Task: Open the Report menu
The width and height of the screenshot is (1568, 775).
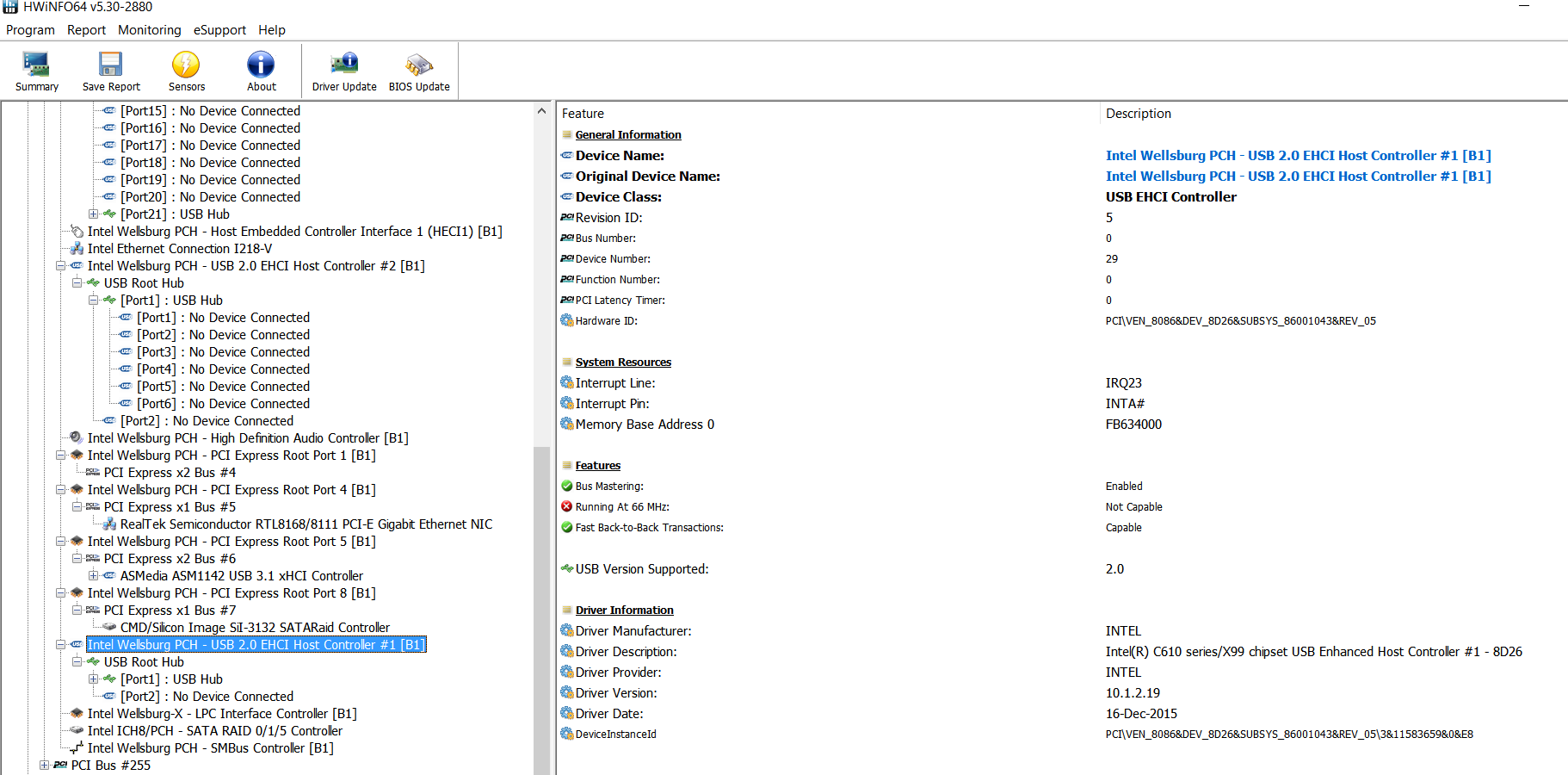Action: pos(86,30)
